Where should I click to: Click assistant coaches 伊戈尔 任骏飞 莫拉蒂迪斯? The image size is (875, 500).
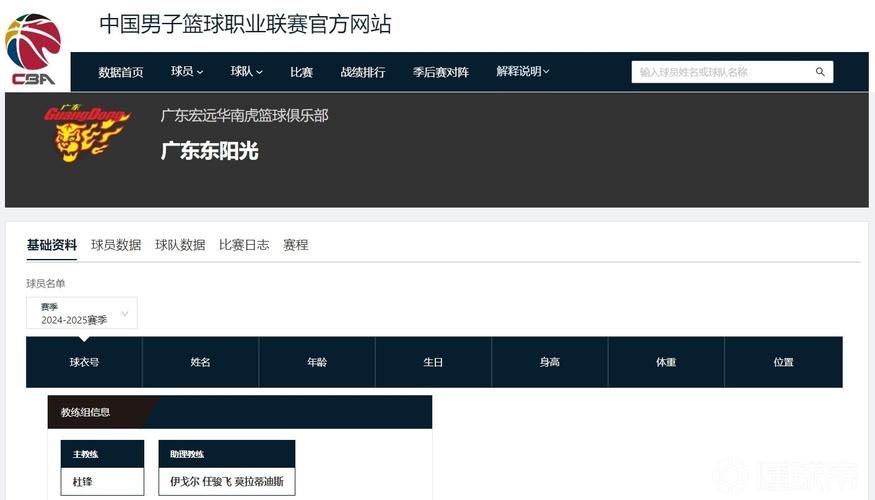click(227, 481)
